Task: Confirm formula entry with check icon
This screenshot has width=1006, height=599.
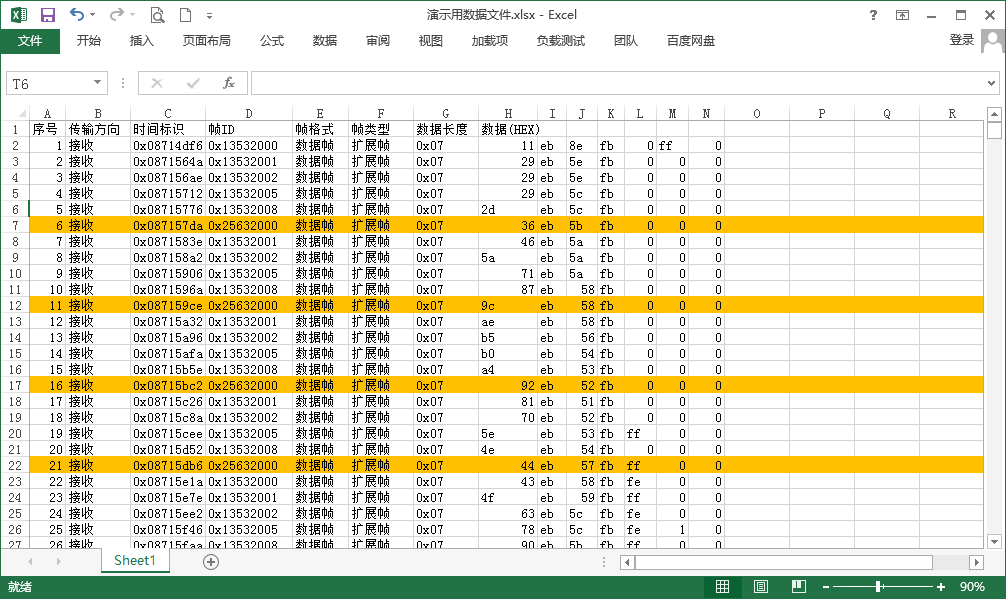Action: pyautogui.click(x=193, y=83)
